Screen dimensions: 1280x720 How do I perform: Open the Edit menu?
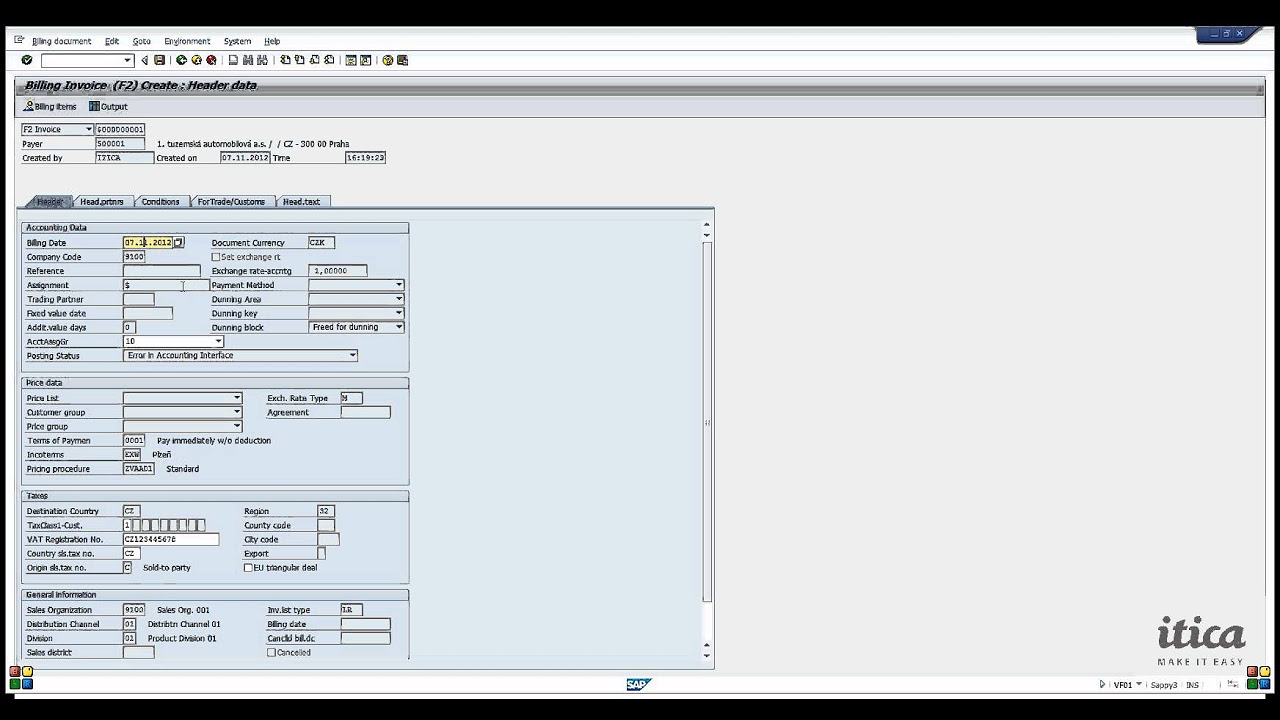[112, 41]
